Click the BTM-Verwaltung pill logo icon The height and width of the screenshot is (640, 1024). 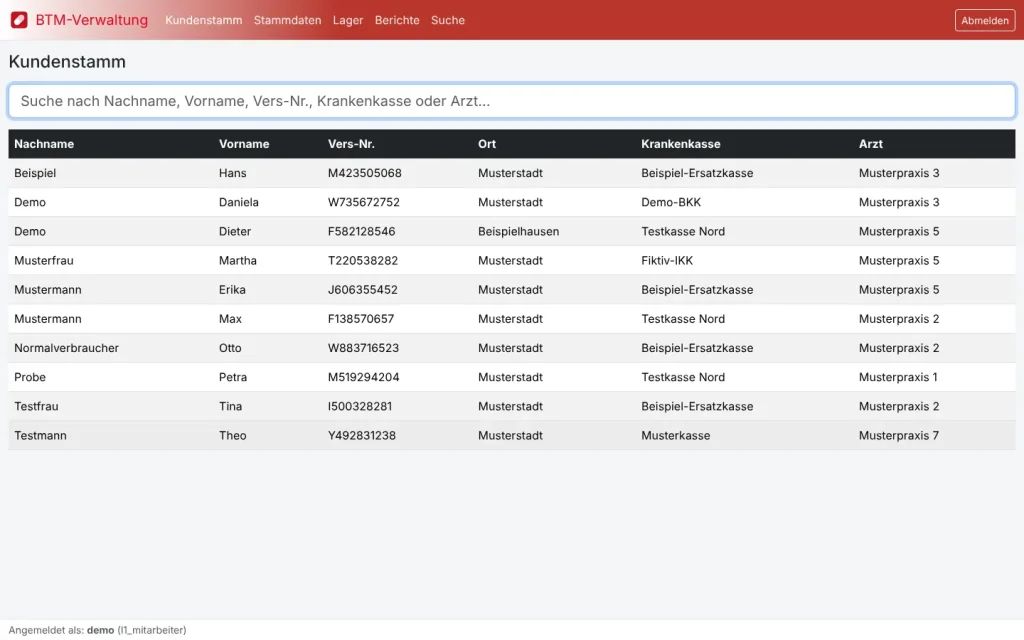click(x=19, y=20)
